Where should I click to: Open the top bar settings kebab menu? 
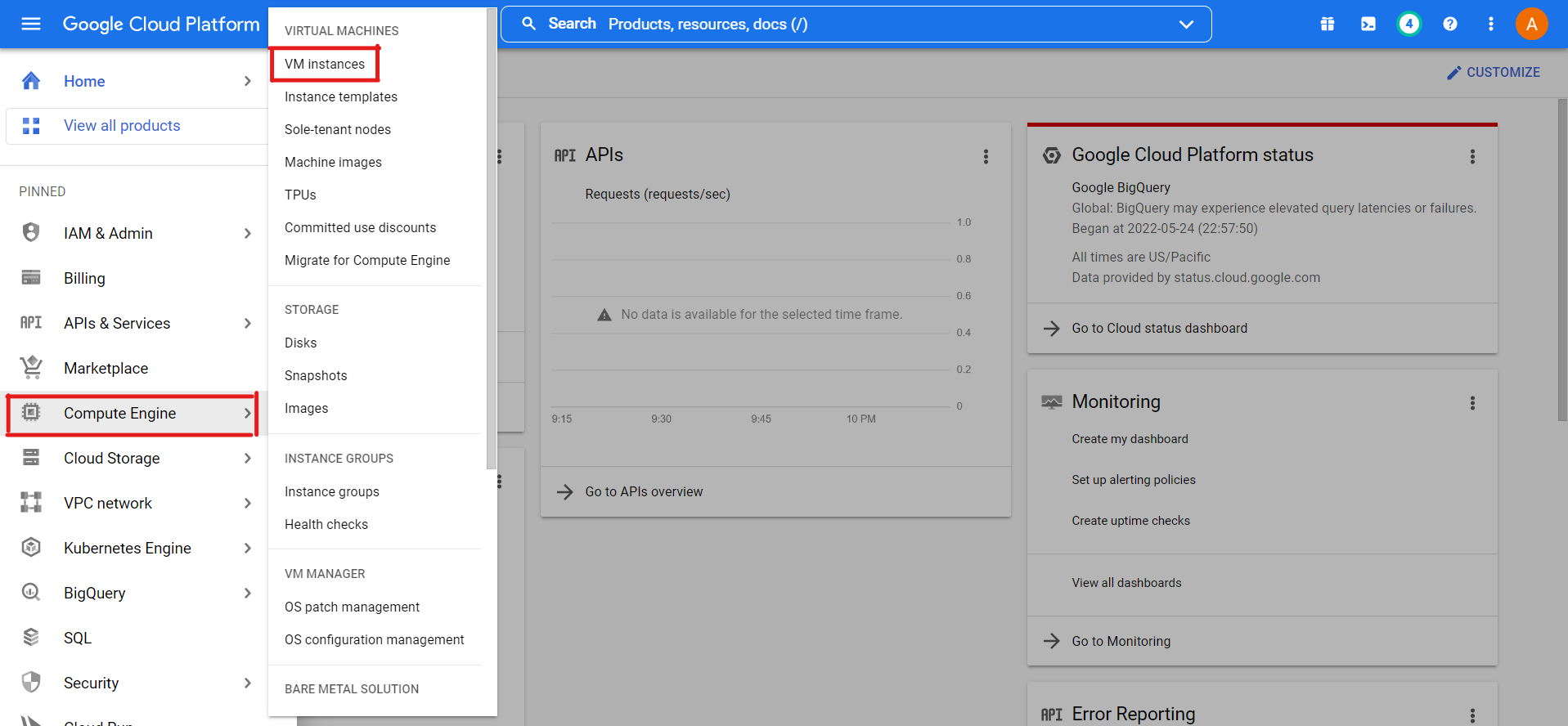coord(1491,24)
